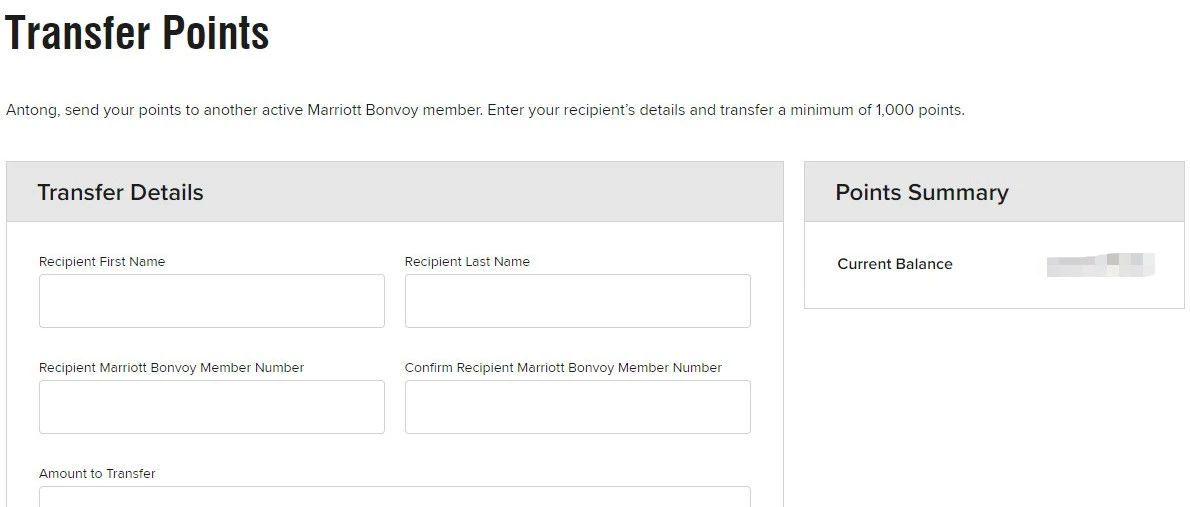Click the Confirm Recipient Member Number input
1190x507 pixels.
(577, 407)
